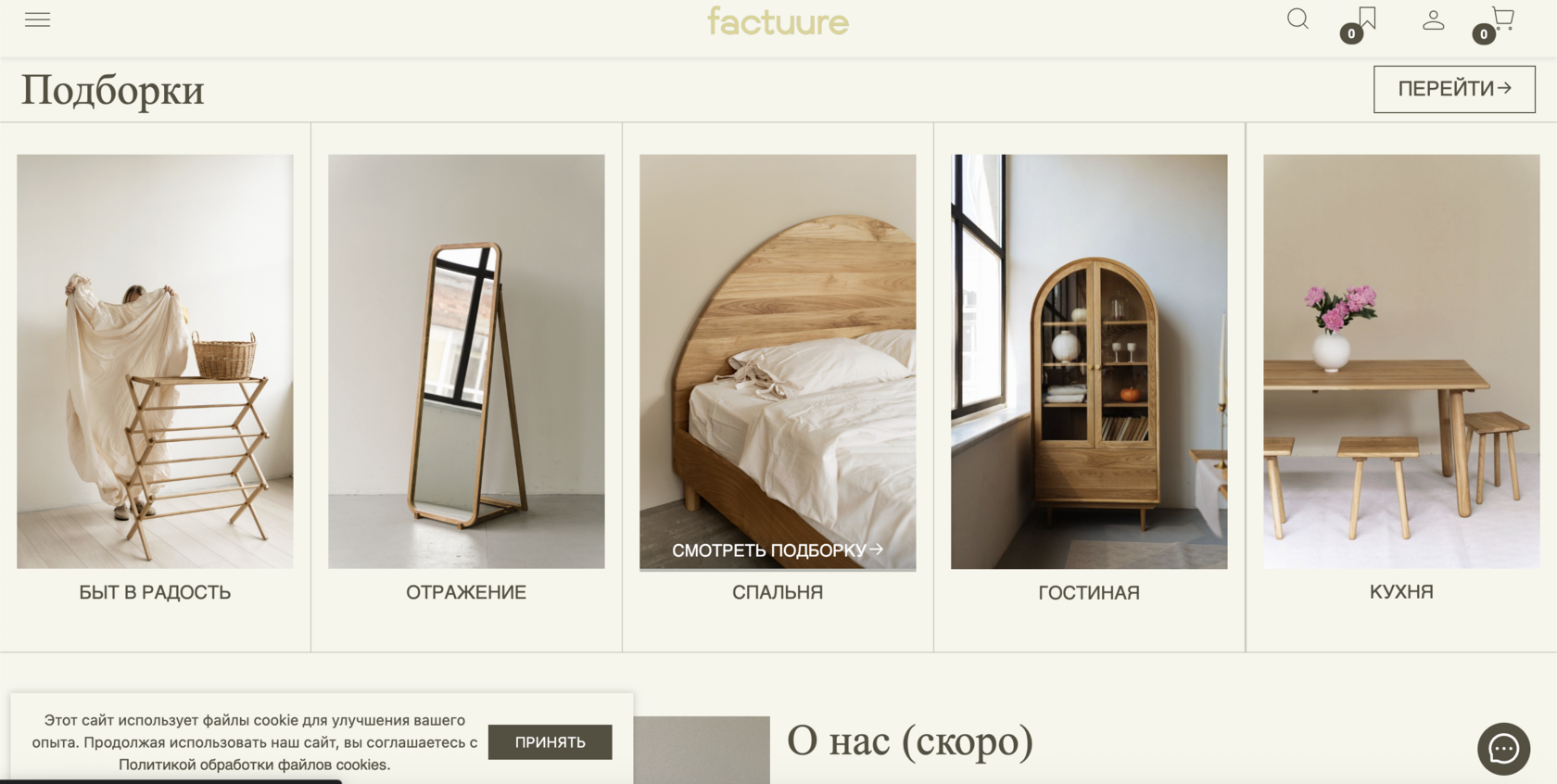Click the factuure logo
Image resolution: width=1557 pixels, height=784 pixels.
tap(778, 21)
